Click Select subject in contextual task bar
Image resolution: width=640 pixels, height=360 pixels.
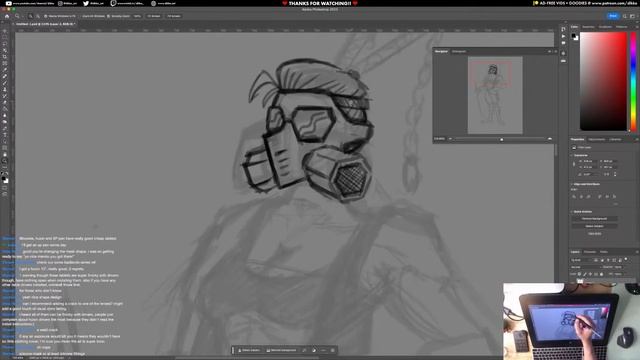(249, 350)
